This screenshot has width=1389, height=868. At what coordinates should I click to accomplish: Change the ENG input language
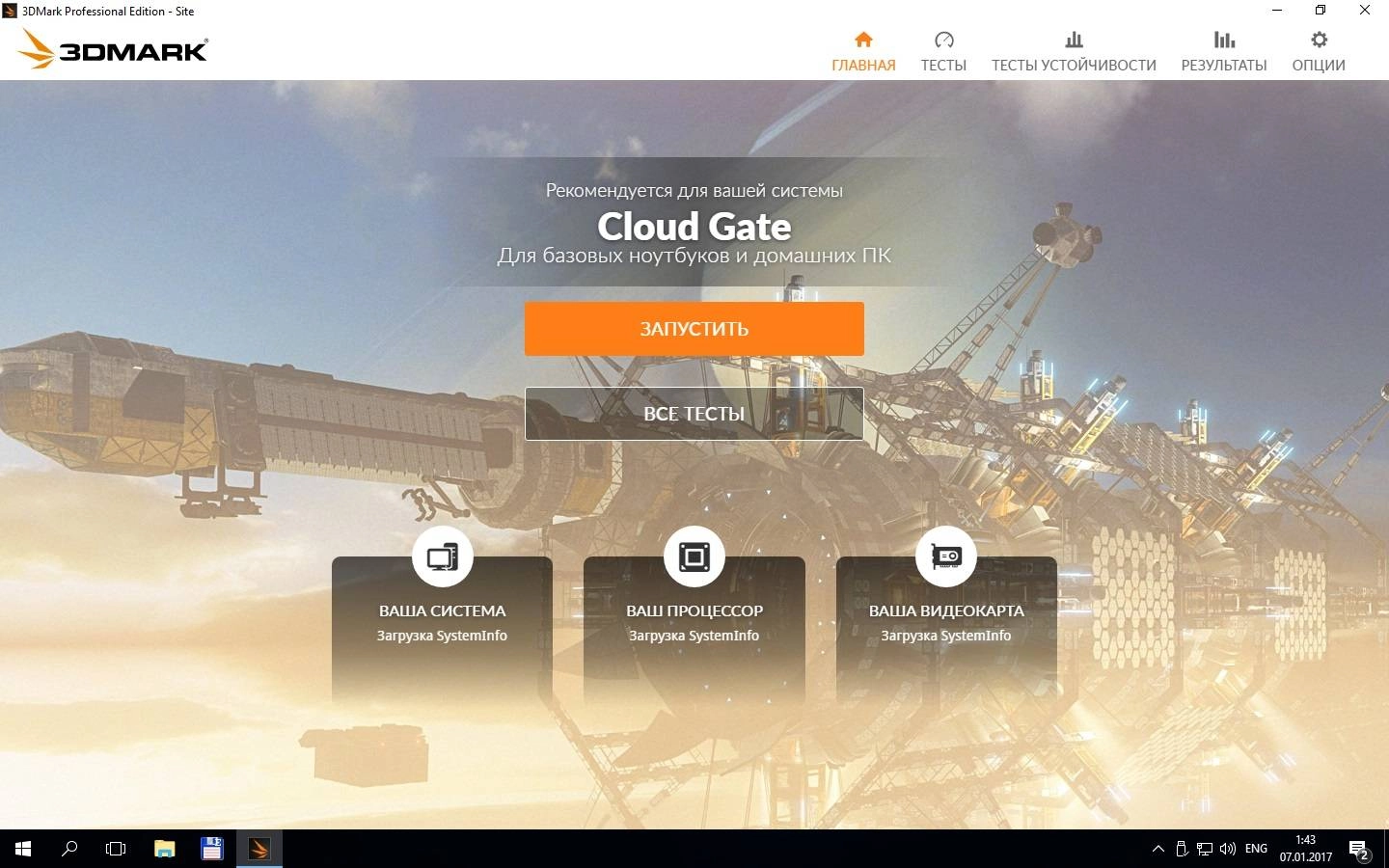[x=1257, y=849]
